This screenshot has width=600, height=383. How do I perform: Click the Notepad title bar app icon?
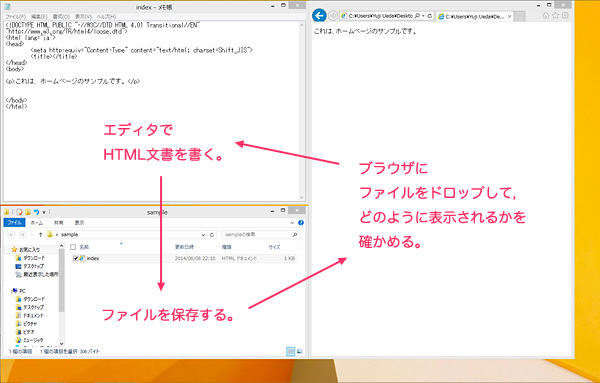[x=7, y=7]
